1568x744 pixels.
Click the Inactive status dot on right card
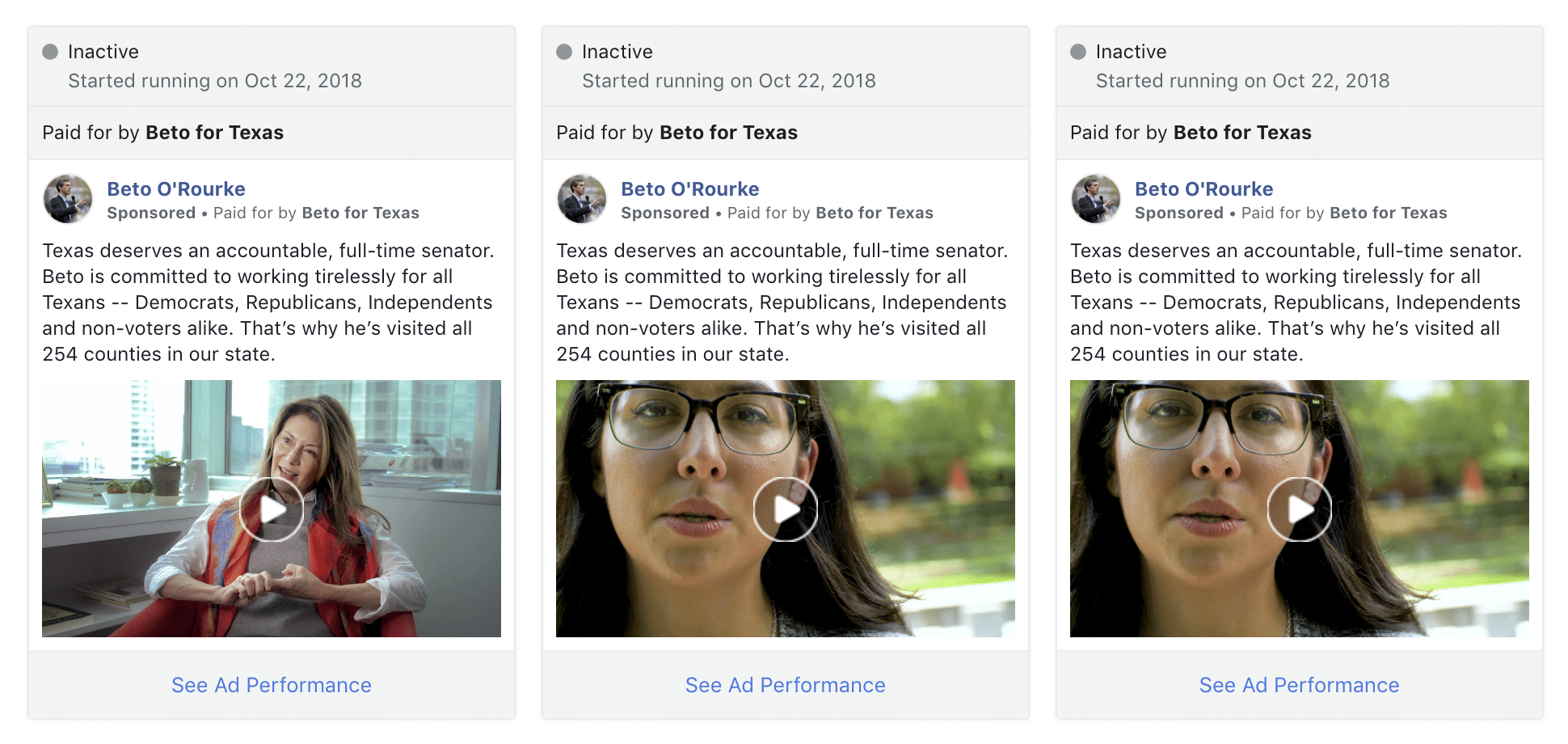pos(1078,52)
